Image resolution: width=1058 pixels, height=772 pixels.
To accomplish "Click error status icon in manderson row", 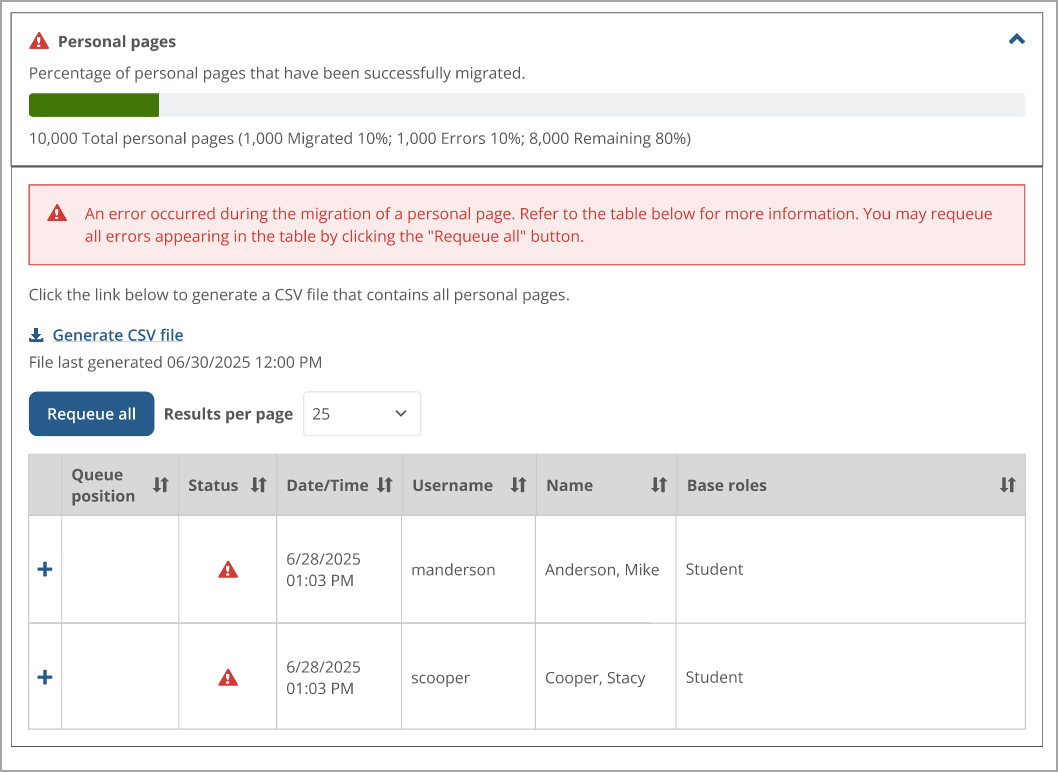I will pos(228,570).
